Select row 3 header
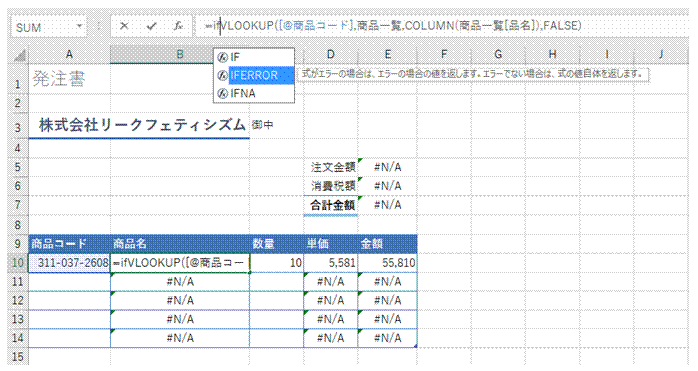698x371 pixels. point(18,127)
